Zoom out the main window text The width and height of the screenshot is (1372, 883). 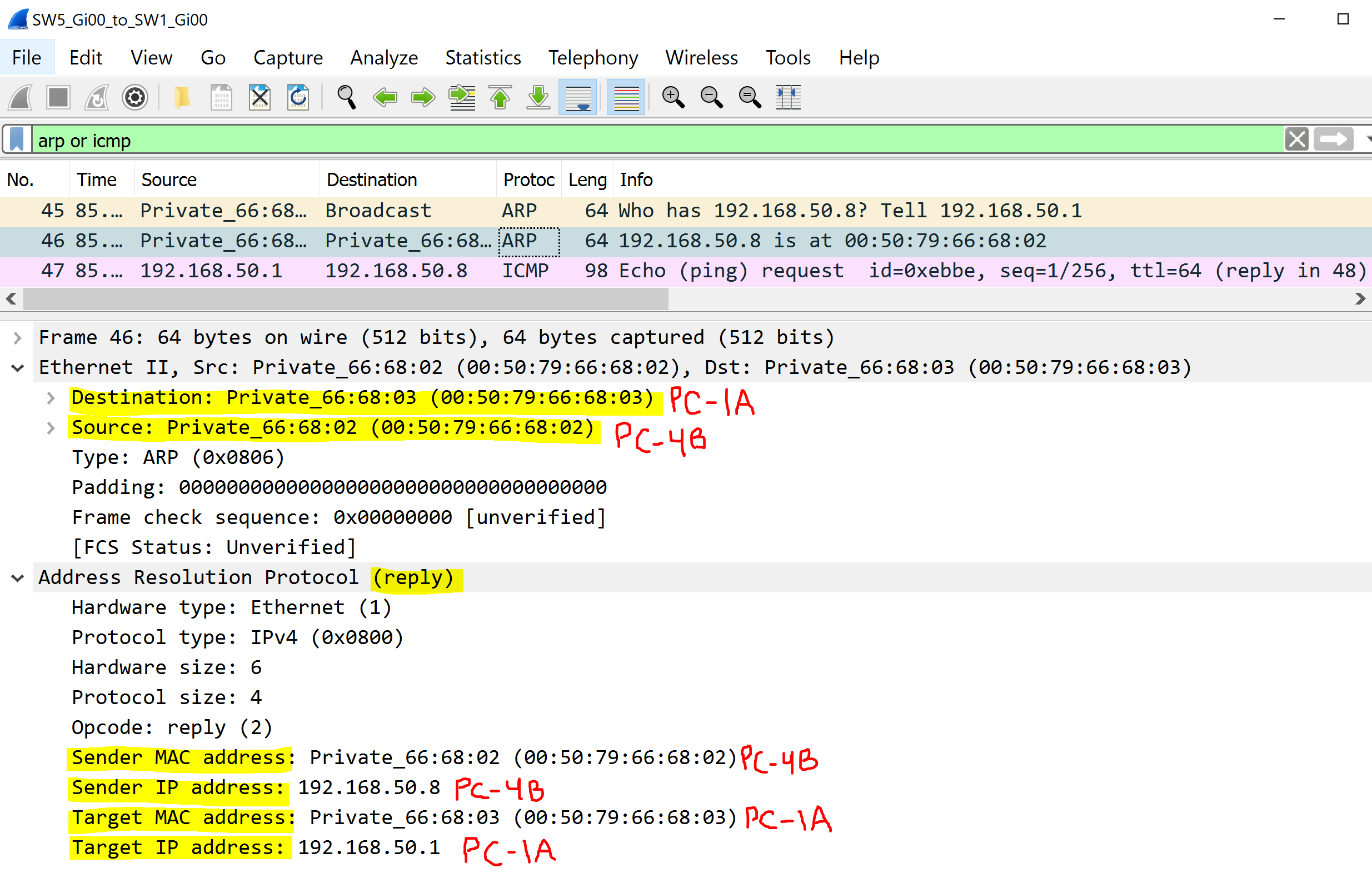coord(711,97)
